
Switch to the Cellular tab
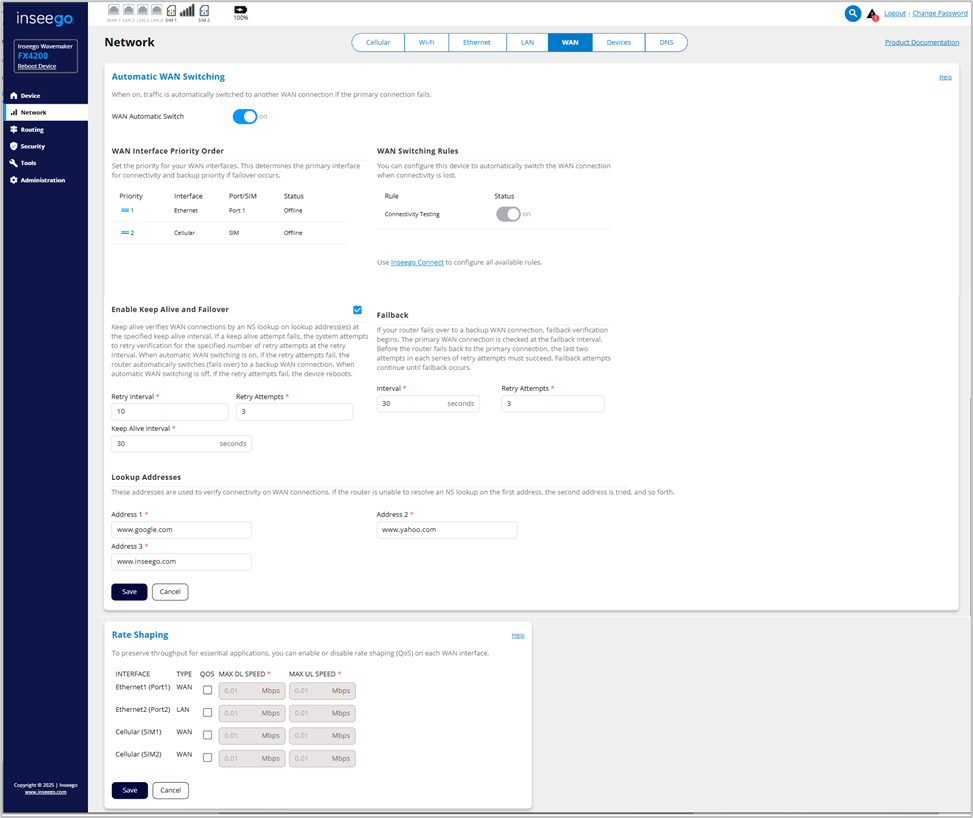point(378,43)
